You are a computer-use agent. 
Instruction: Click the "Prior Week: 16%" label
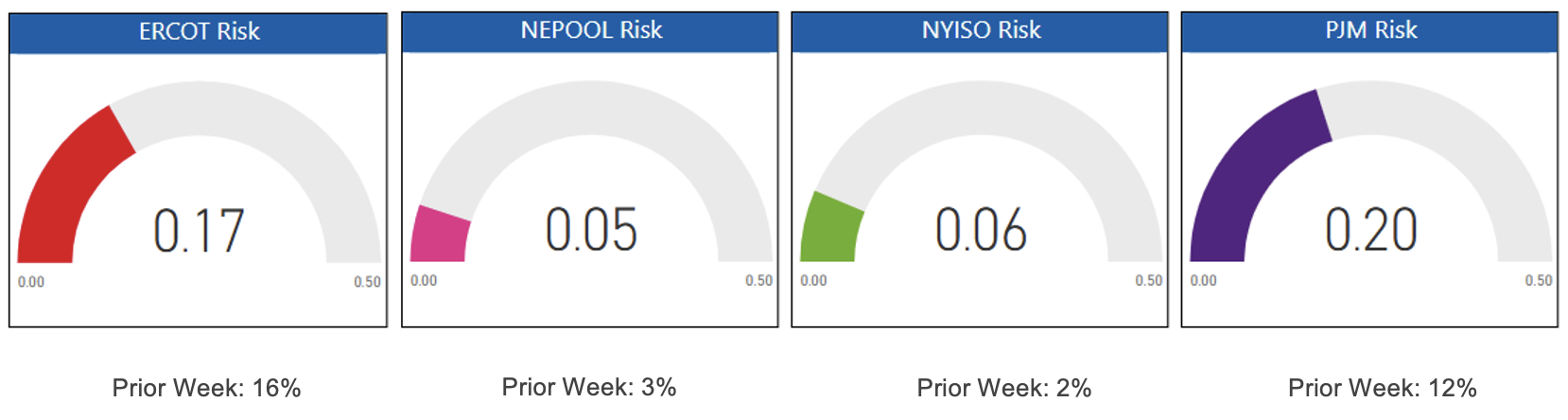(206, 388)
